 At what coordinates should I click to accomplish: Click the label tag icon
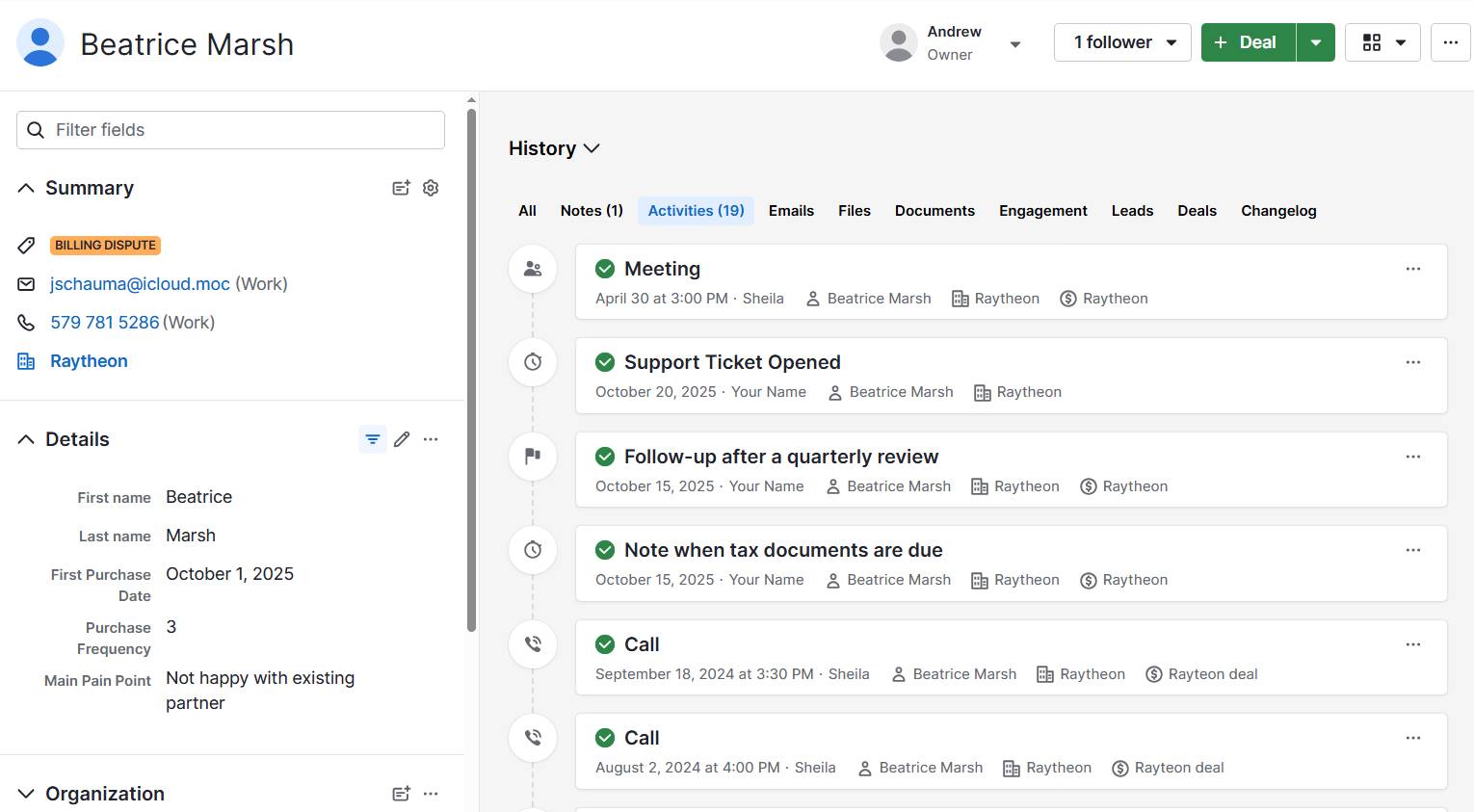(26, 246)
